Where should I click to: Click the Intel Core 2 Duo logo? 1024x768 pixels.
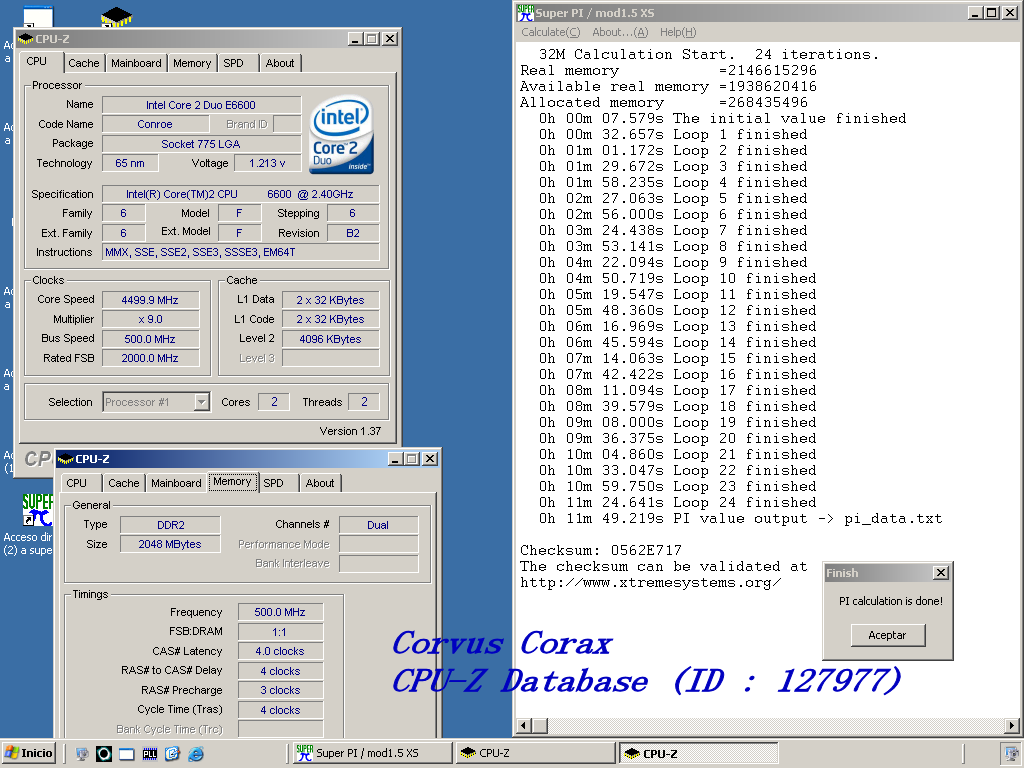(341, 135)
